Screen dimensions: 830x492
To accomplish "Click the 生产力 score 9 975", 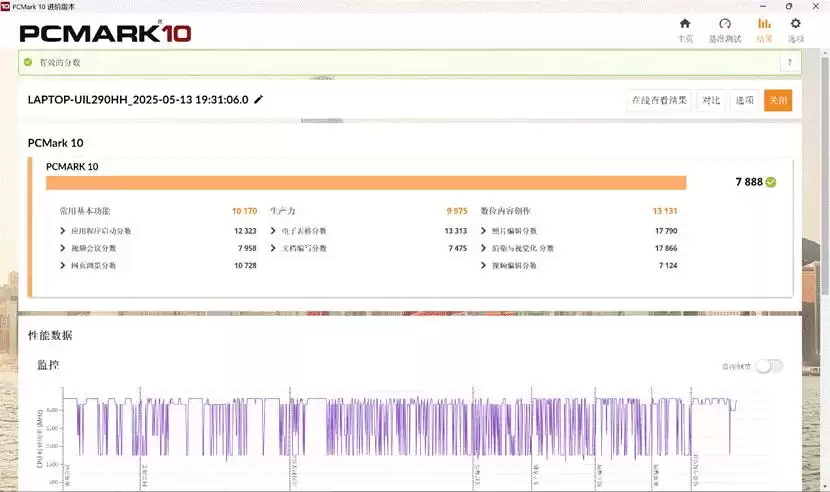I will (x=457, y=211).
